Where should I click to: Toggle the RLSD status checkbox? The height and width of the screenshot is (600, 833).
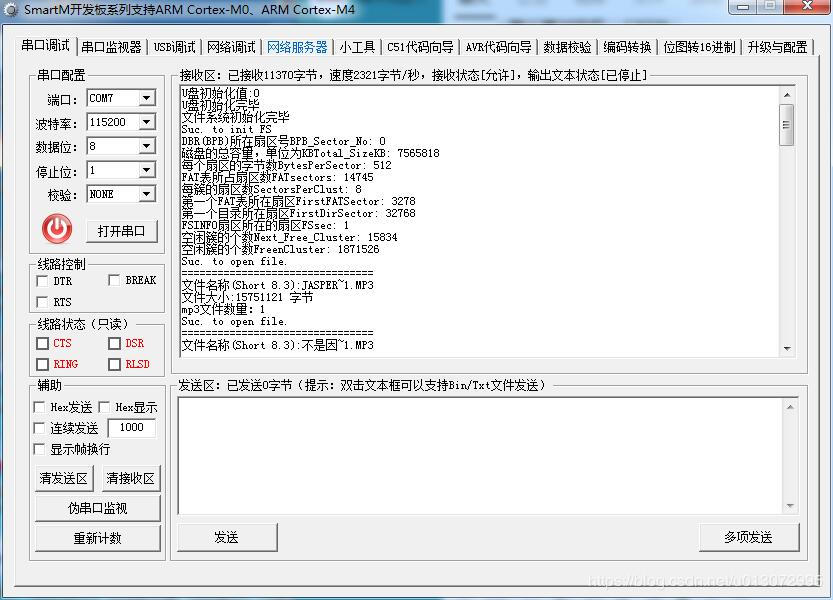click(114, 364)
